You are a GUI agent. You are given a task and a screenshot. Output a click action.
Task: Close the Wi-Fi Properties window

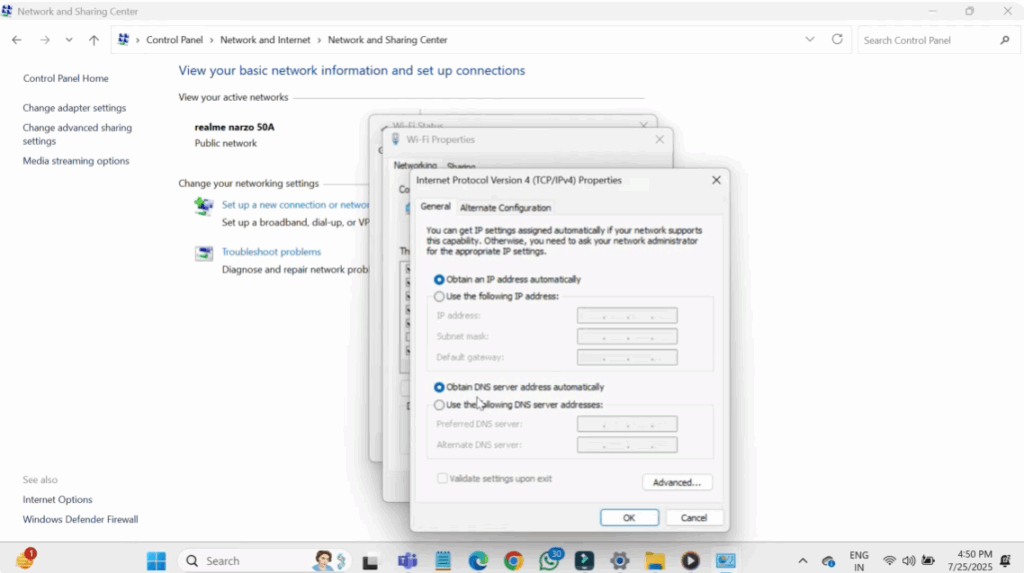(660, 139)
